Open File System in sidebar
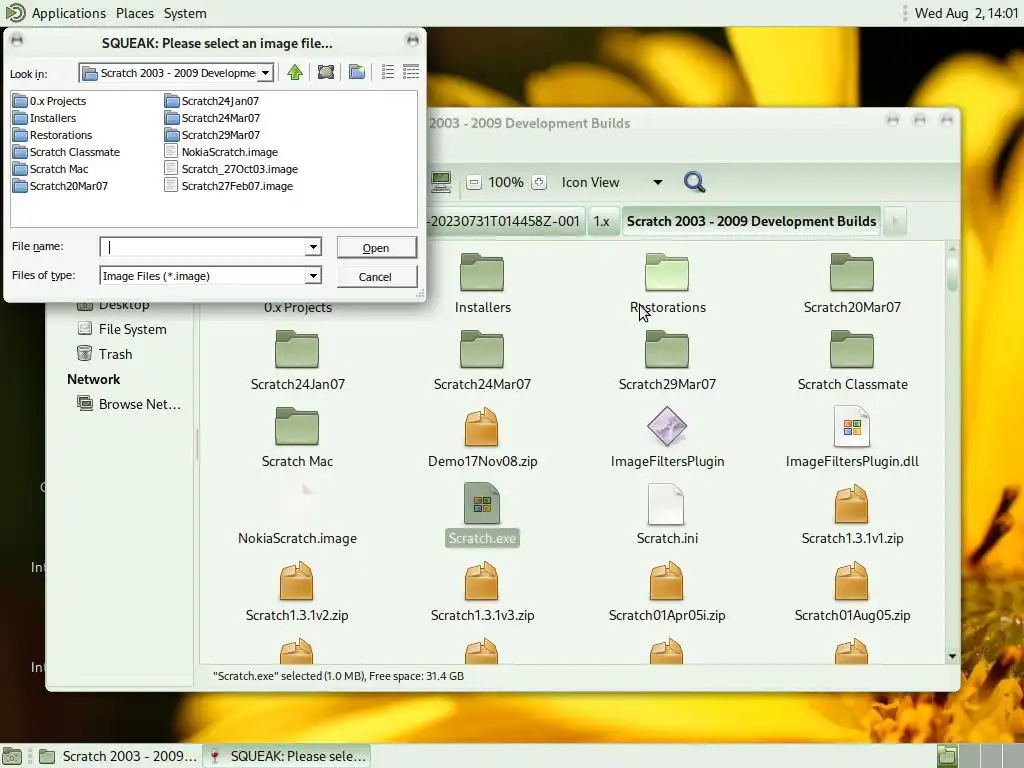This screenshot has height=768, width=1024. (x=122, y=329)
